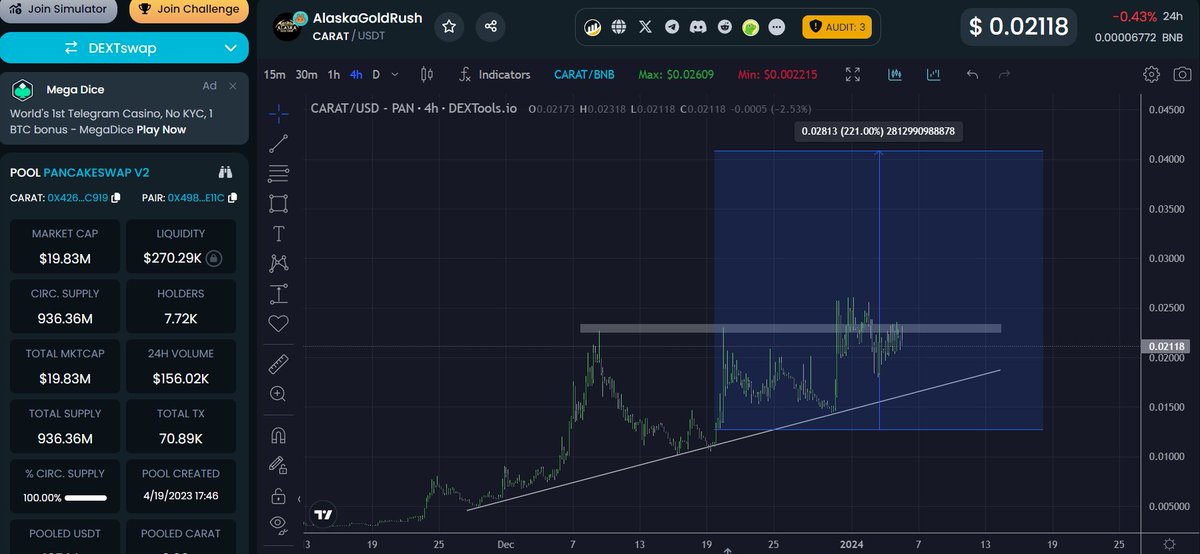The height and width of the screenshot is (554, 1200).
Task: Click the MARKET CAP $19.83M card
Action: 64,247
